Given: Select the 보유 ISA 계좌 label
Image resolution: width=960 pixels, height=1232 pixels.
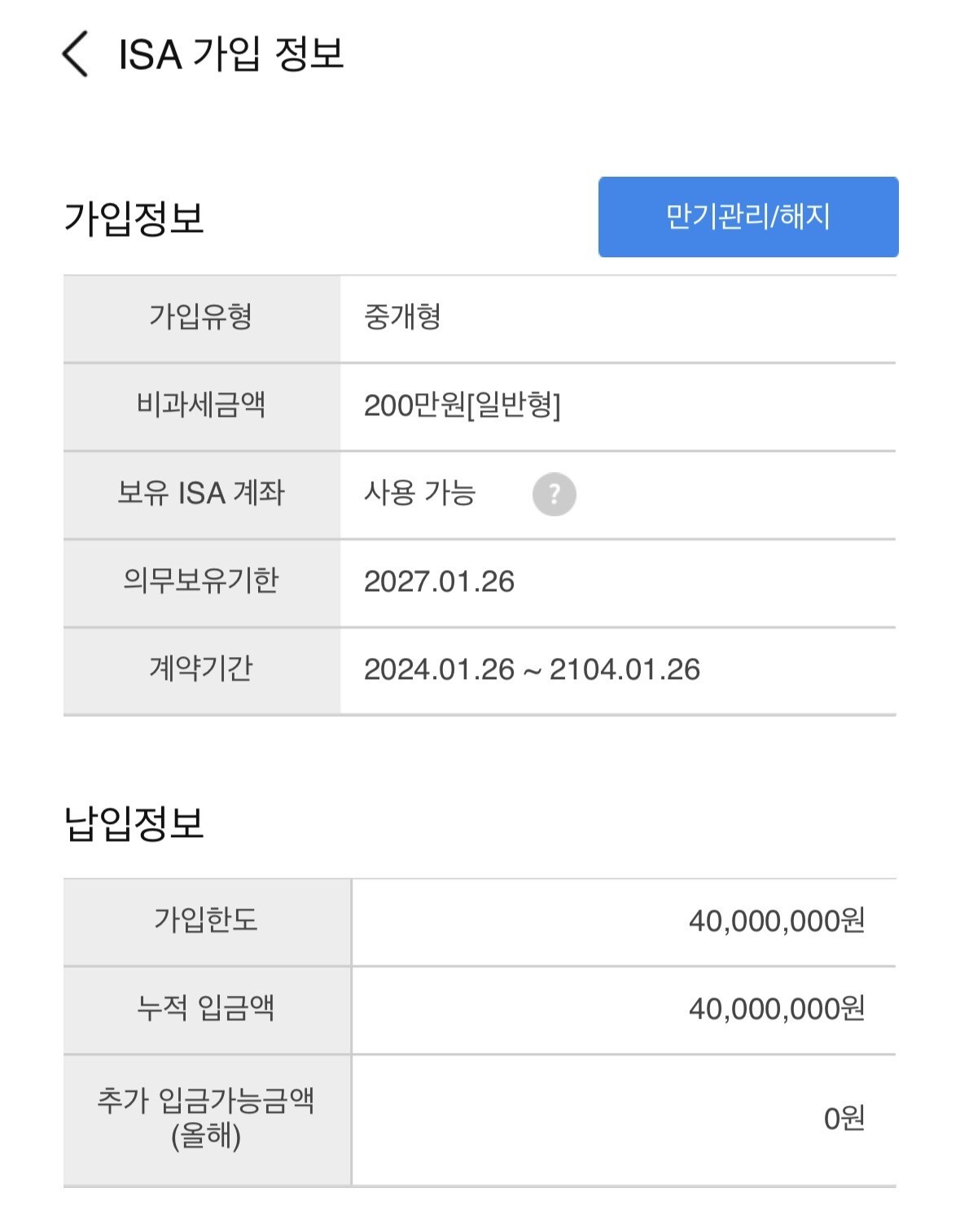Looking at the screenshot, I should point(201,493).
